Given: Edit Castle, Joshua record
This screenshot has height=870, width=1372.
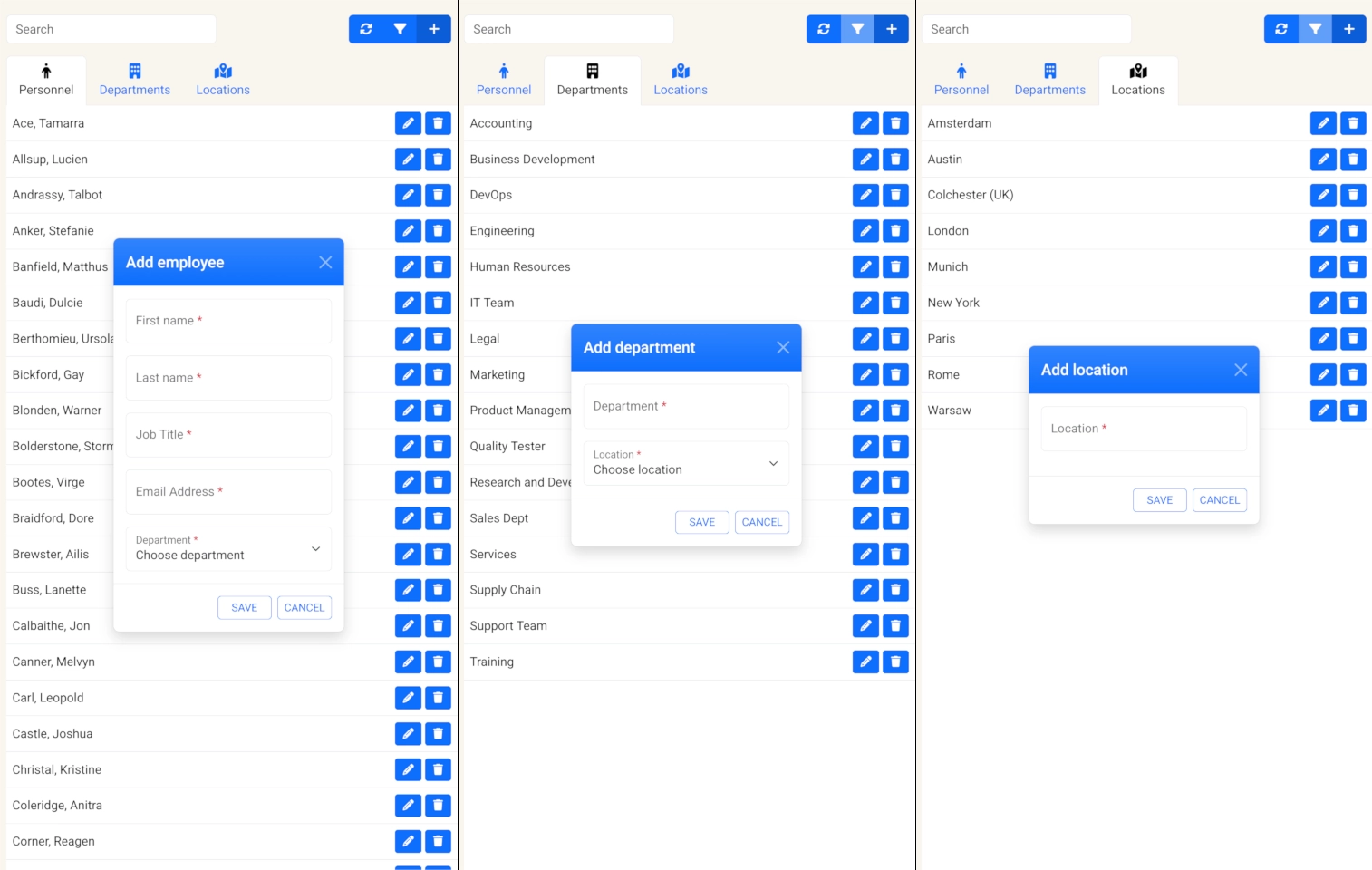Looking at the screenshot, I should point(408,734).
